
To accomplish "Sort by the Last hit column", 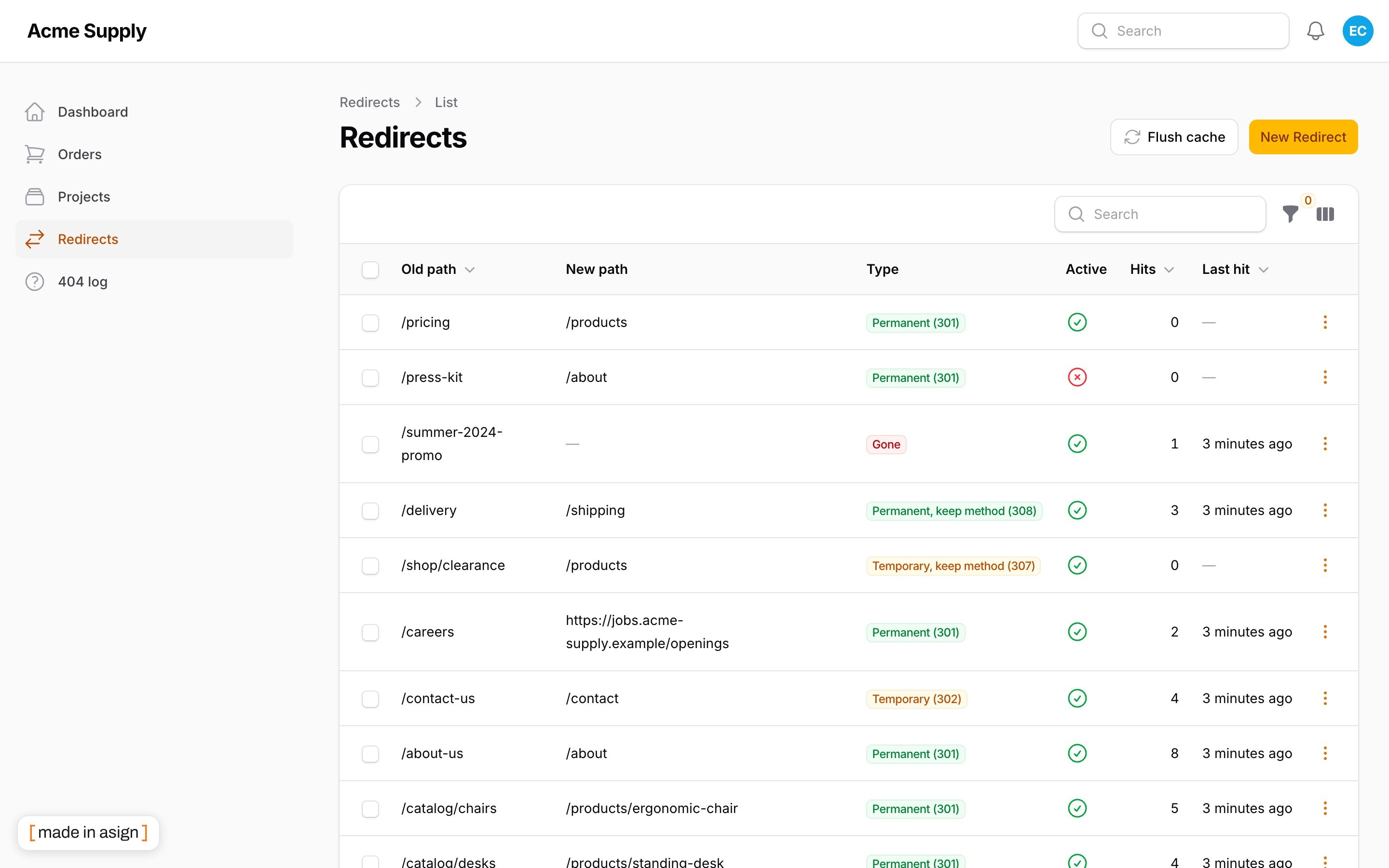I will 1235,269.
